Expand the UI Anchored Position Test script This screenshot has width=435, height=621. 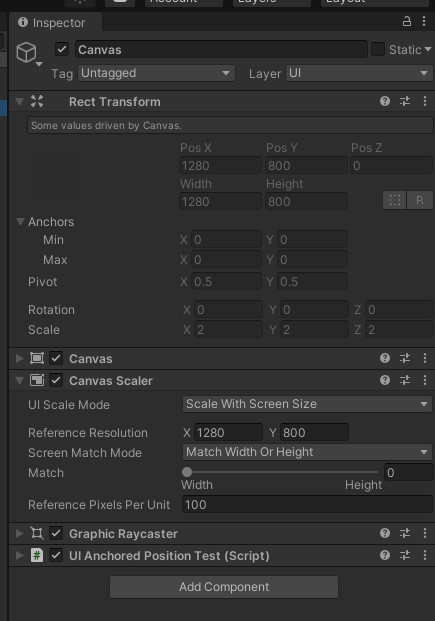pos(19,555)
